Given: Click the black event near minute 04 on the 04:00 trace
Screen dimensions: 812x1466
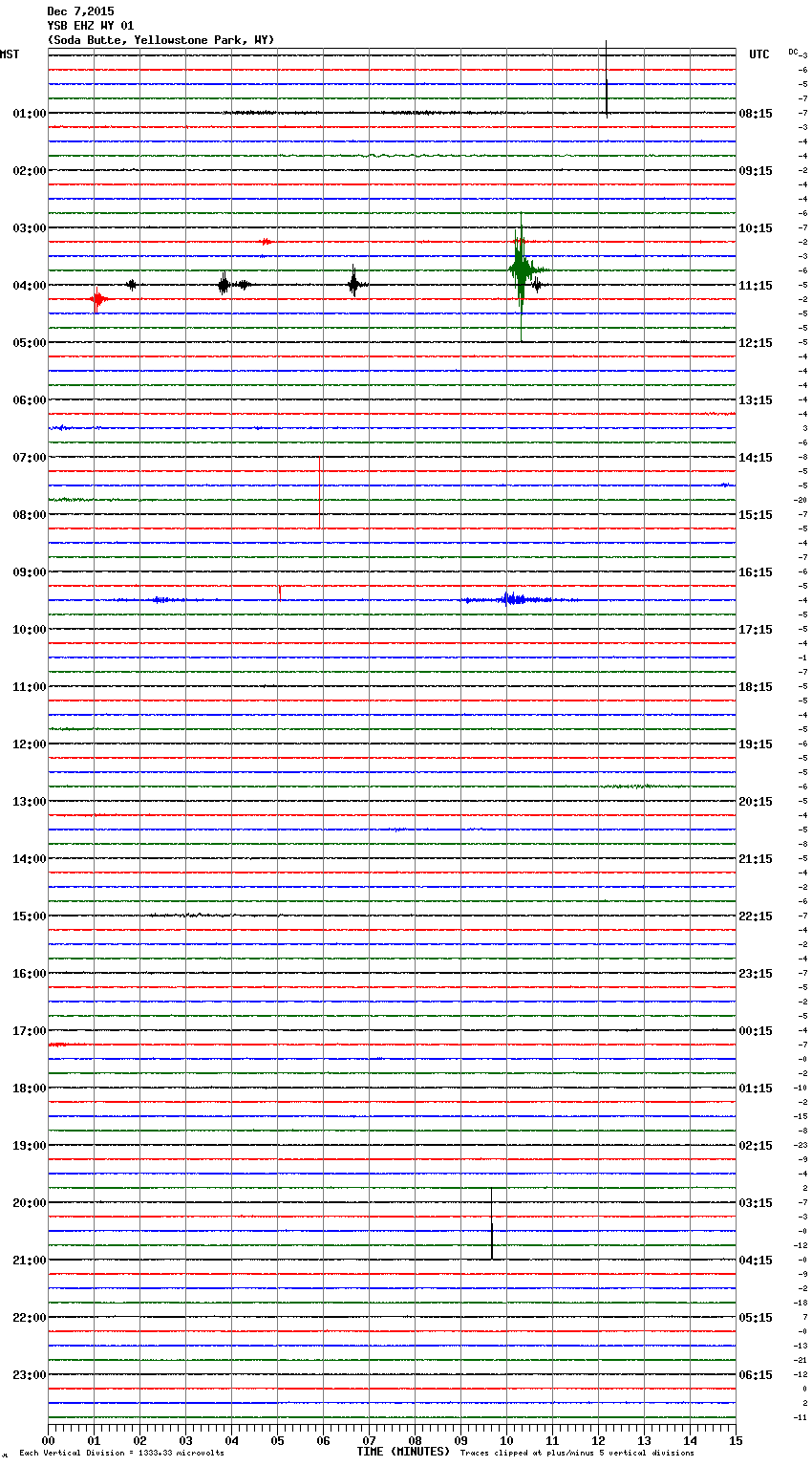Looking at the screenshot, I should (x=224, y=284).
